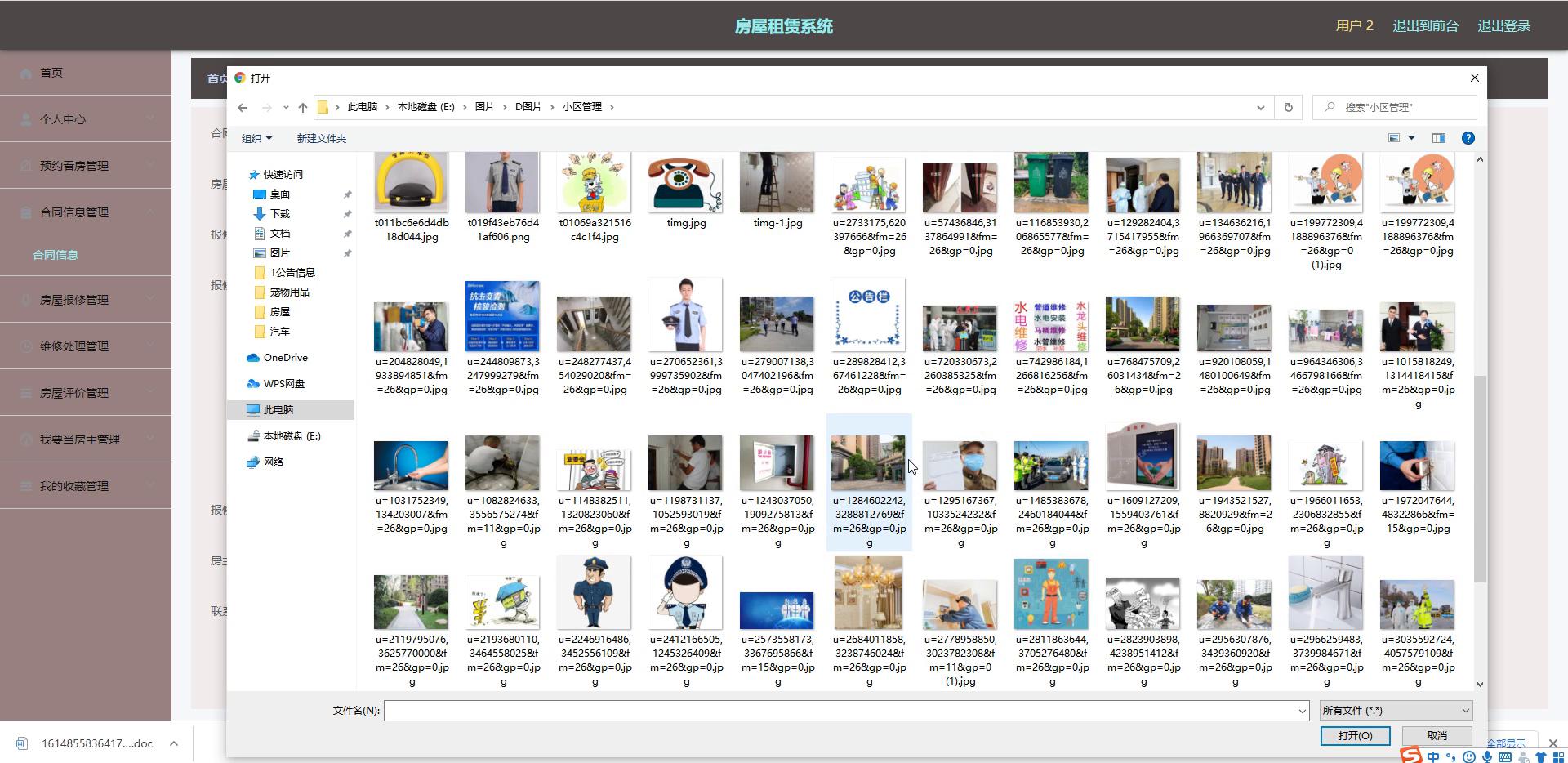The height and width of the screenshot is (763, 1568).
Task: Click 退出登录 in the page header
Action: (x=1503, y=26)
